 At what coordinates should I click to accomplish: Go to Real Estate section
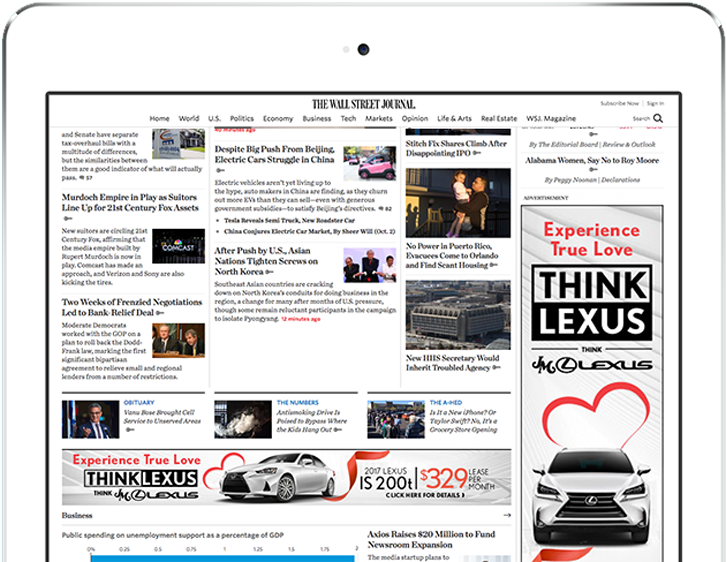pos(499,119)
